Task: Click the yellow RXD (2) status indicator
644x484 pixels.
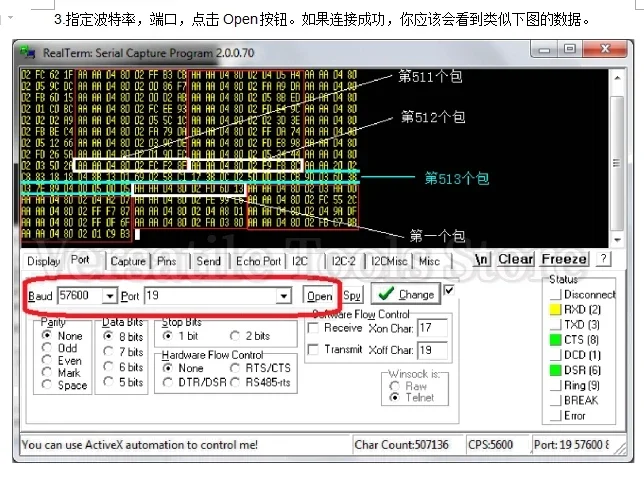Action: (555, 309)
